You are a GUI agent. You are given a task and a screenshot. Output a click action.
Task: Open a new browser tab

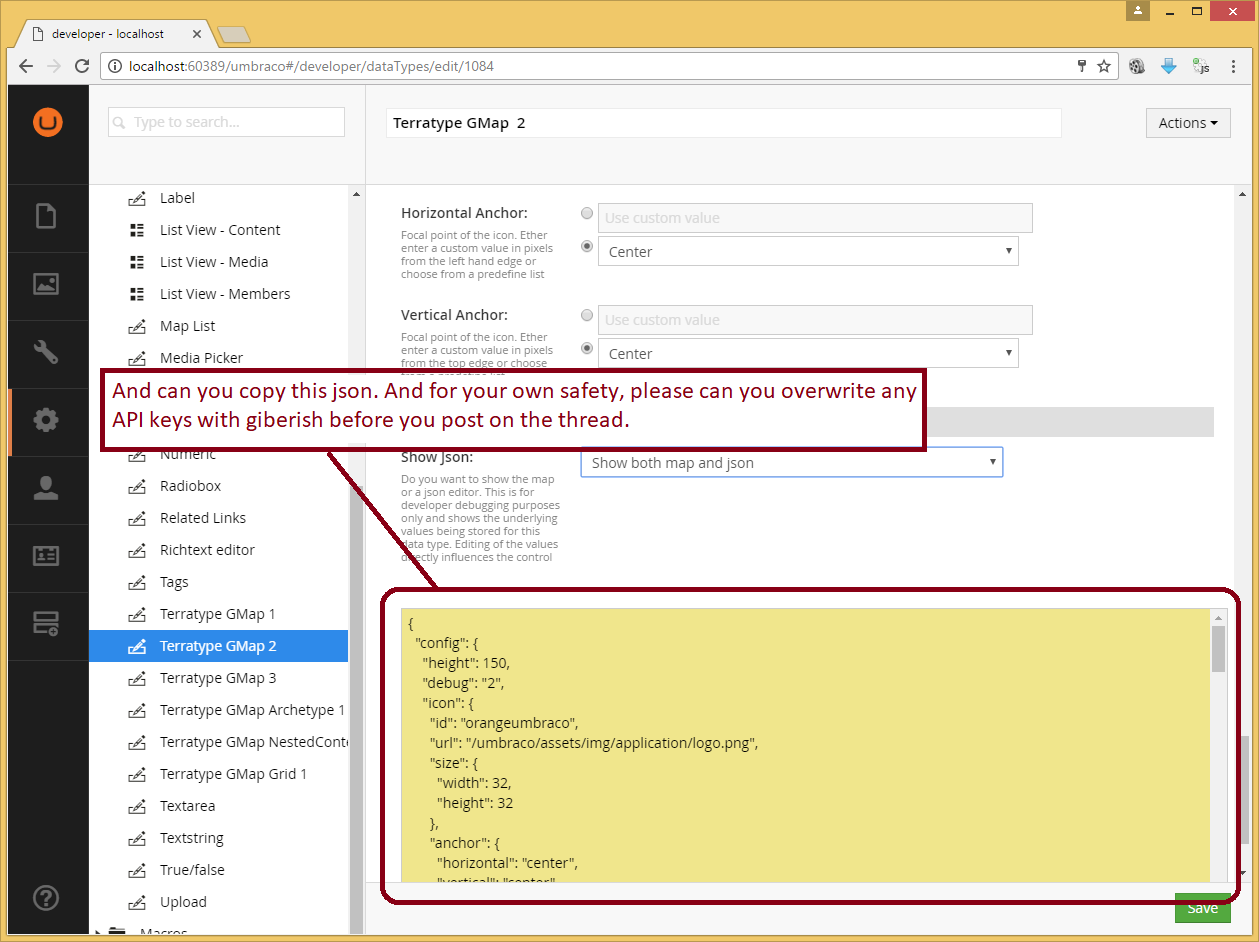[x=233, y=35]
